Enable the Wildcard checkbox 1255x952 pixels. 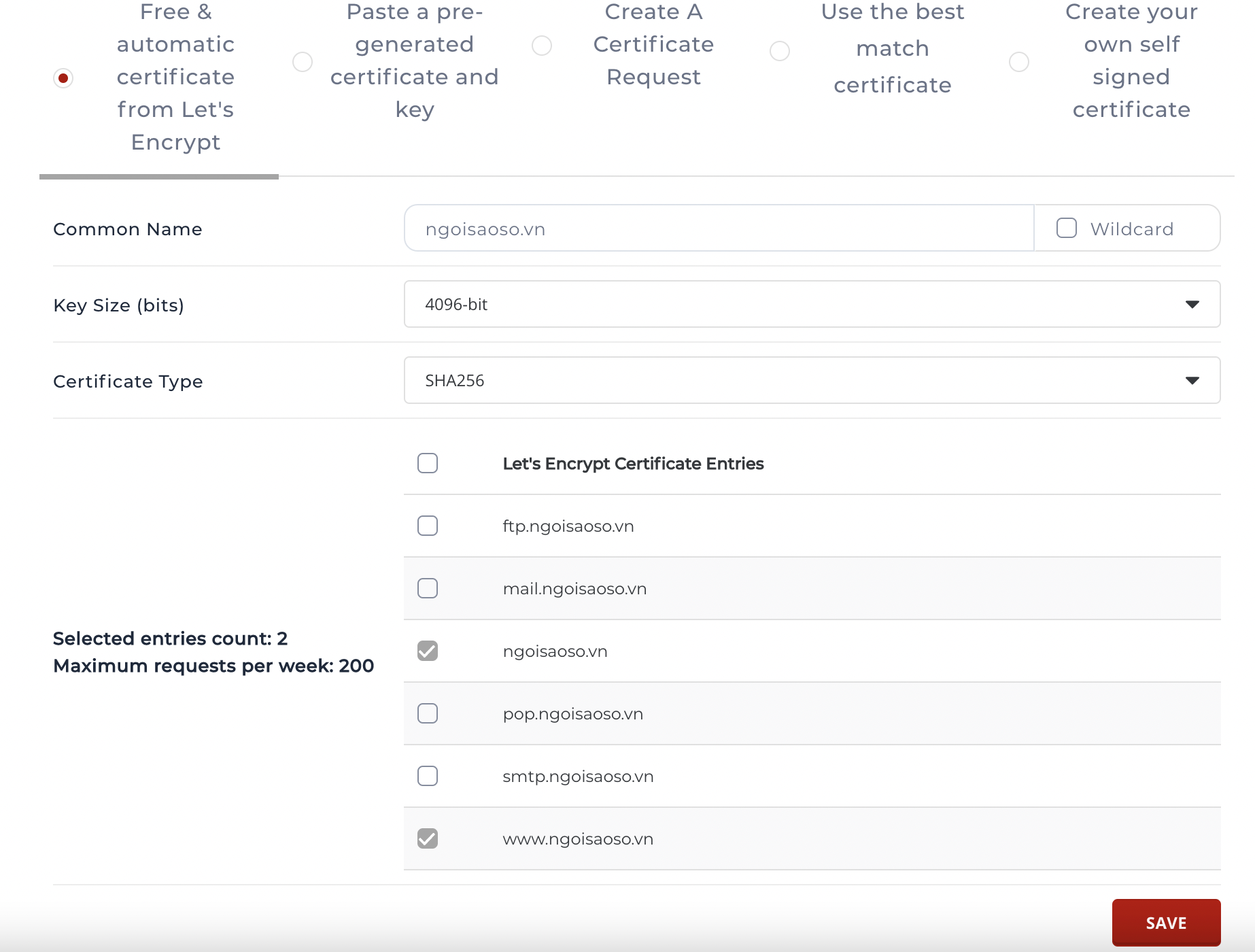(1065, 228)
